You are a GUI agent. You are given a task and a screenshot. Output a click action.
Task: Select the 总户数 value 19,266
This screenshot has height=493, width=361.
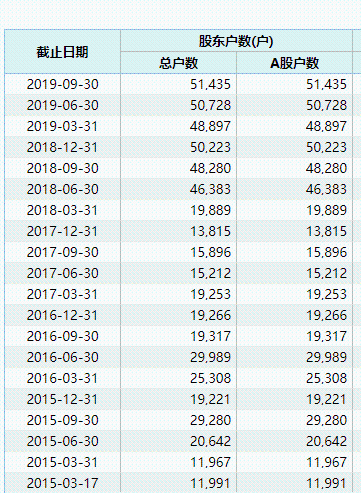coord(210,315)
